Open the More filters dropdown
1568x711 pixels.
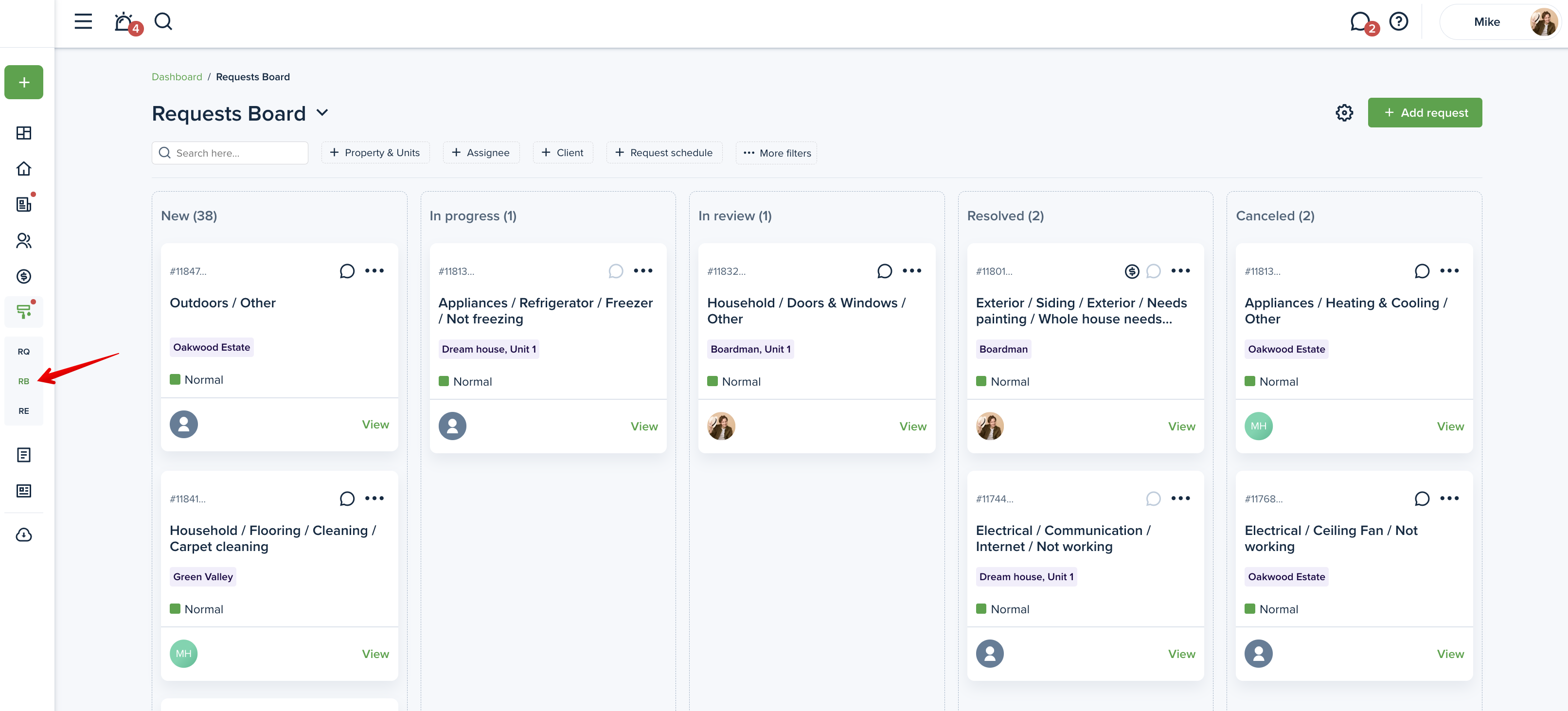coord(776,153)
